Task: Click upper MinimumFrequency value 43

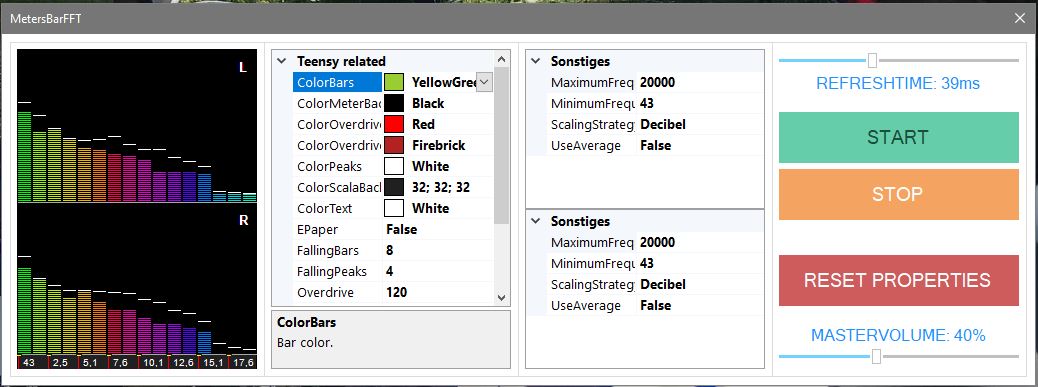Action: 647,103
